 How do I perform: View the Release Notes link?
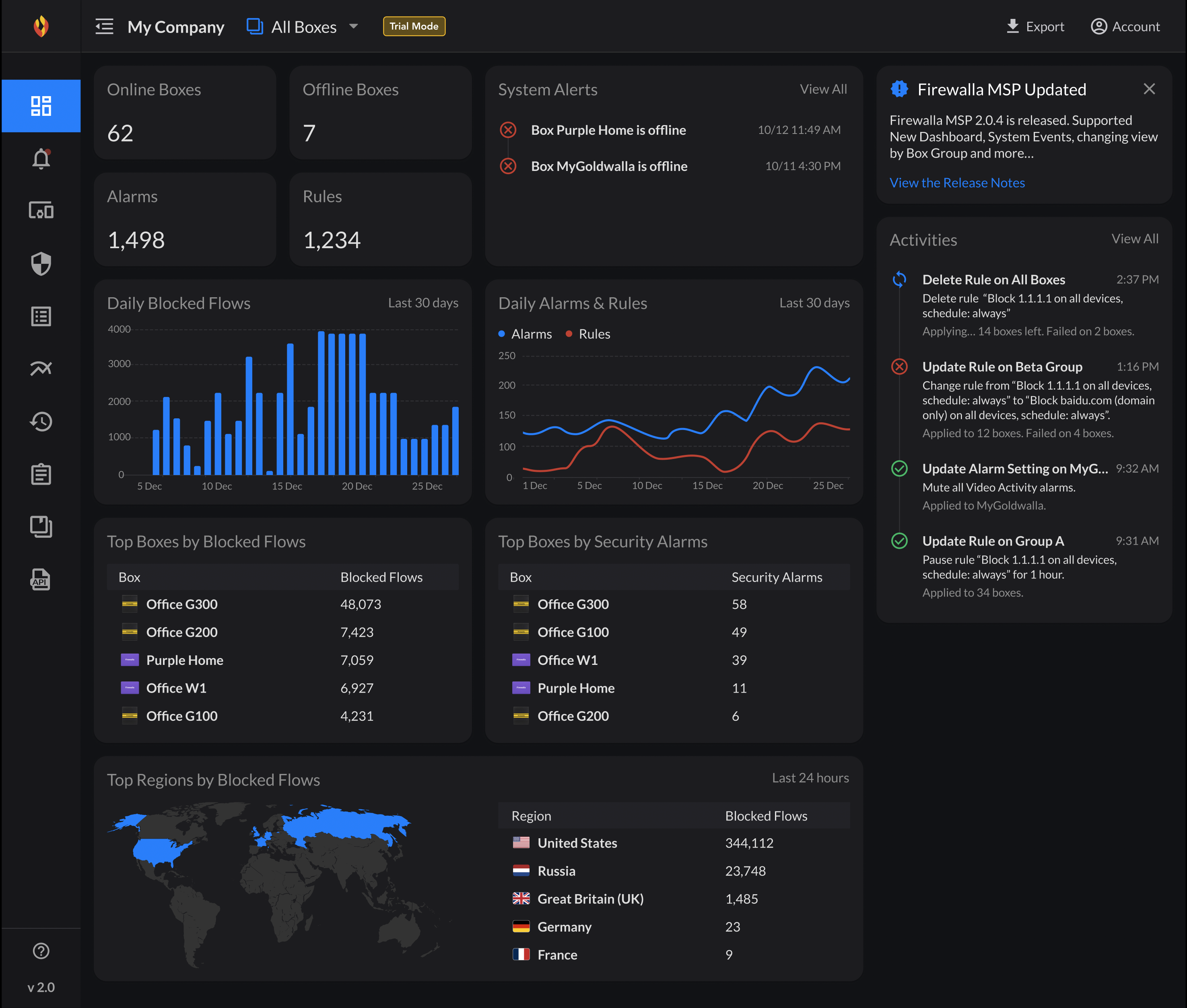click(957, 182)
